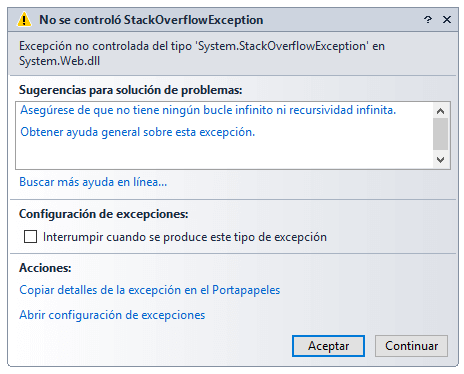Enable 'Interrumpir cuando se produce este tipo' checkbox
The width and height of the screenshot is (464, 374).
(x=30, y=237)
